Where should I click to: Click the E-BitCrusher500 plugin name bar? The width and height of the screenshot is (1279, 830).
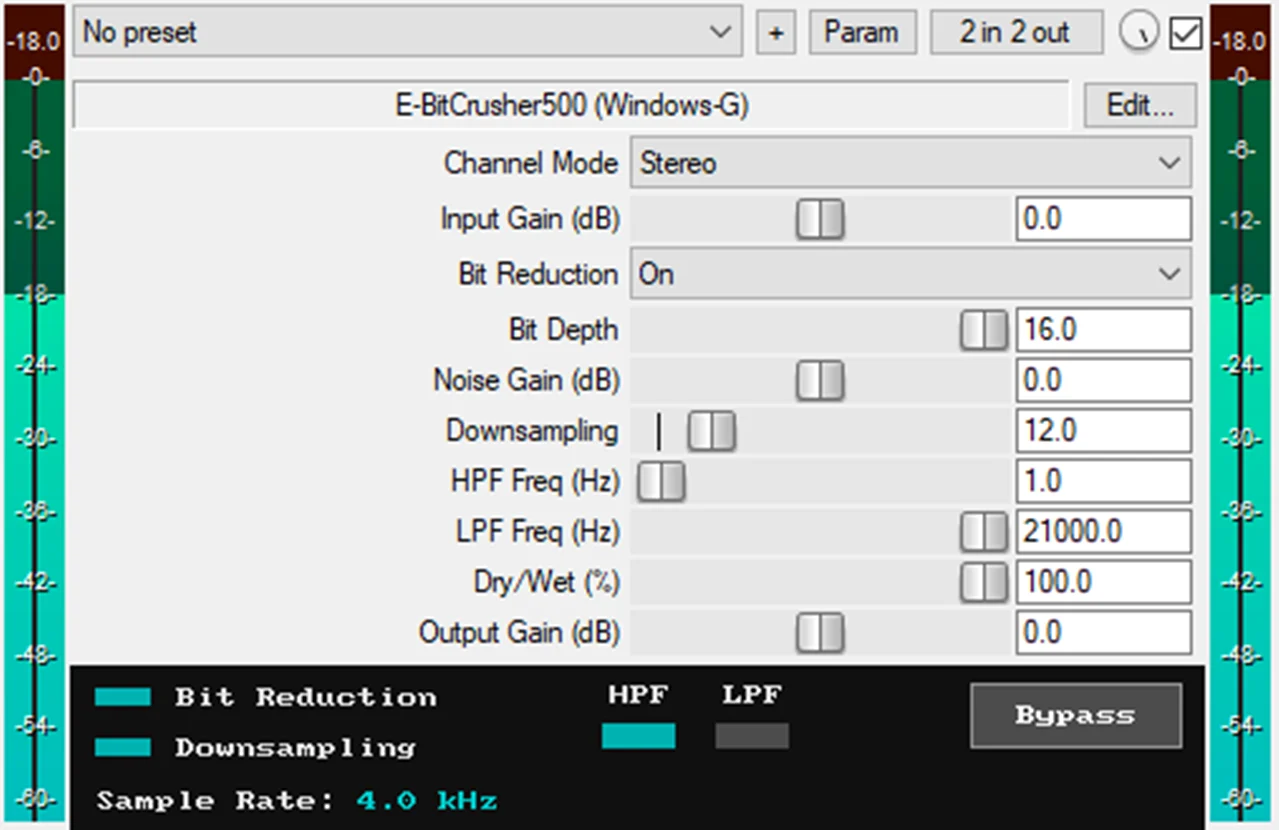coord(571,105)
